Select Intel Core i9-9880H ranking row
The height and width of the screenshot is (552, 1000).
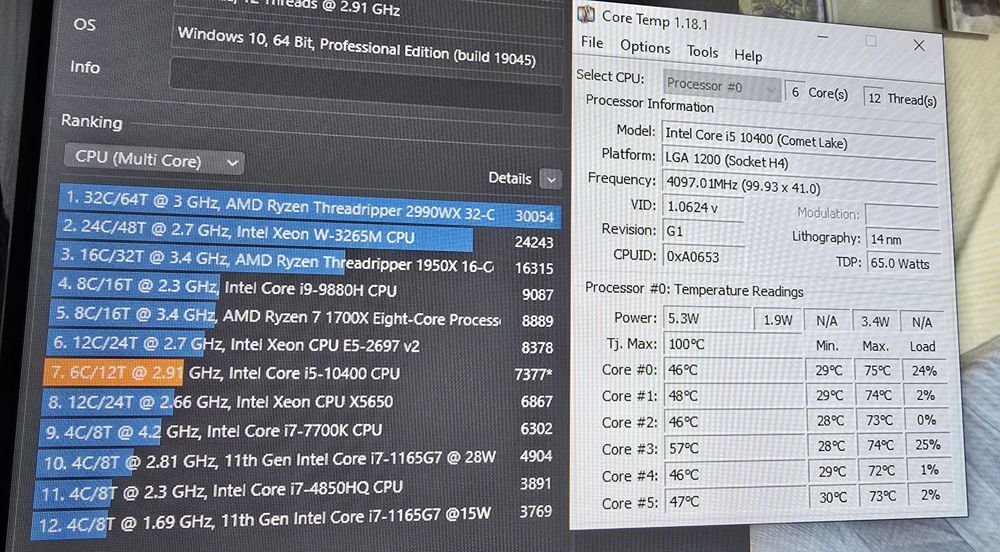[304, 288]
